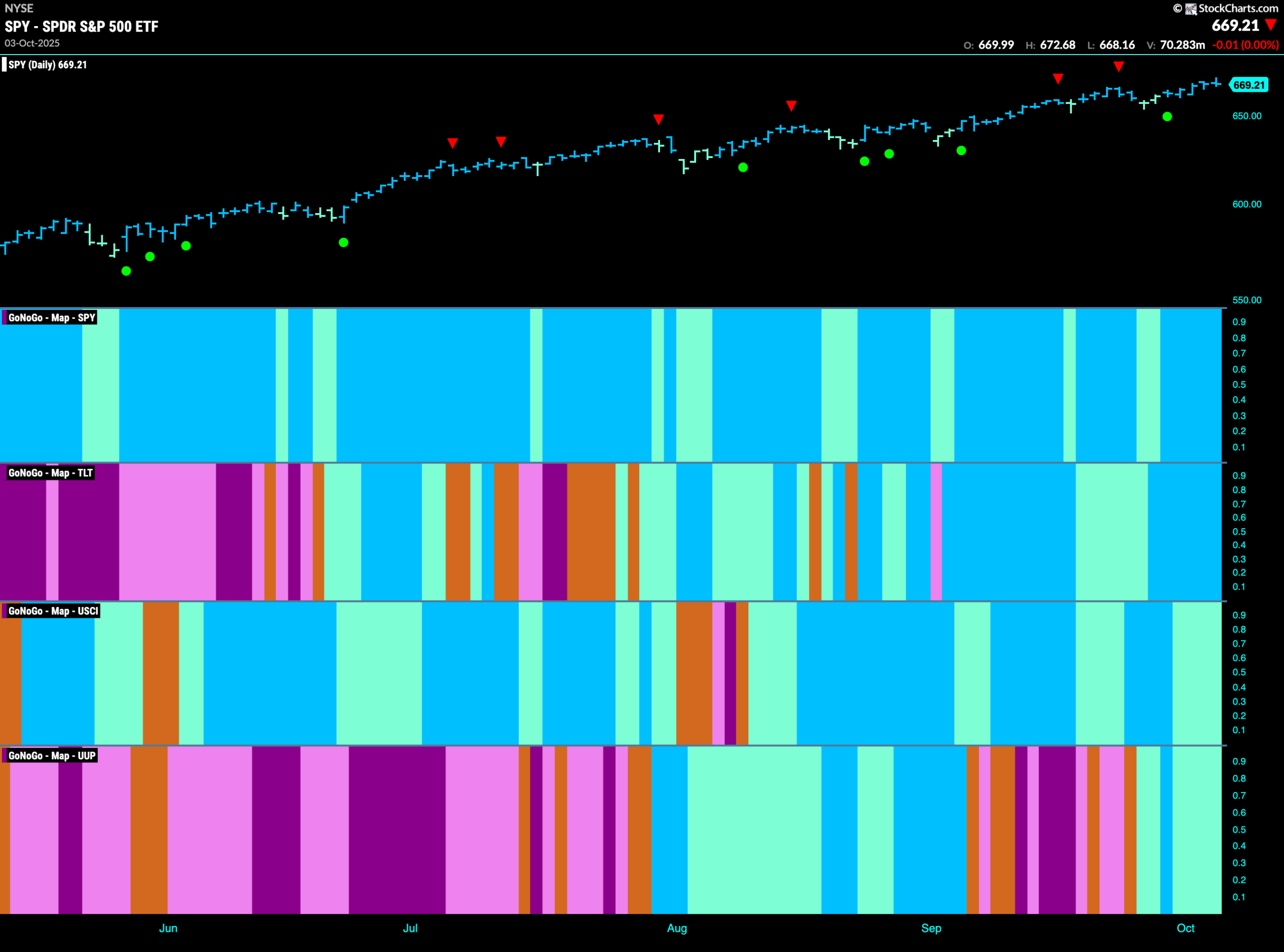Select the GoNoGo - Map - USCI panel label
This screenshot has width=1284, height=952.
[53, 611]
